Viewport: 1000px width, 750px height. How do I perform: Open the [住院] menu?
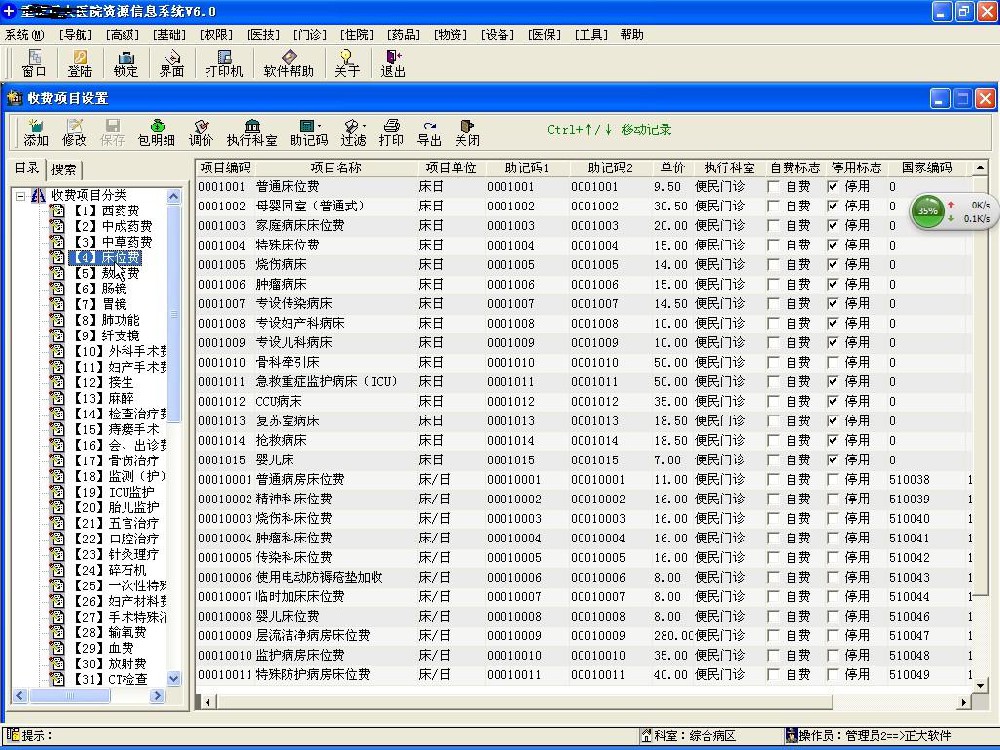(357, 34)
